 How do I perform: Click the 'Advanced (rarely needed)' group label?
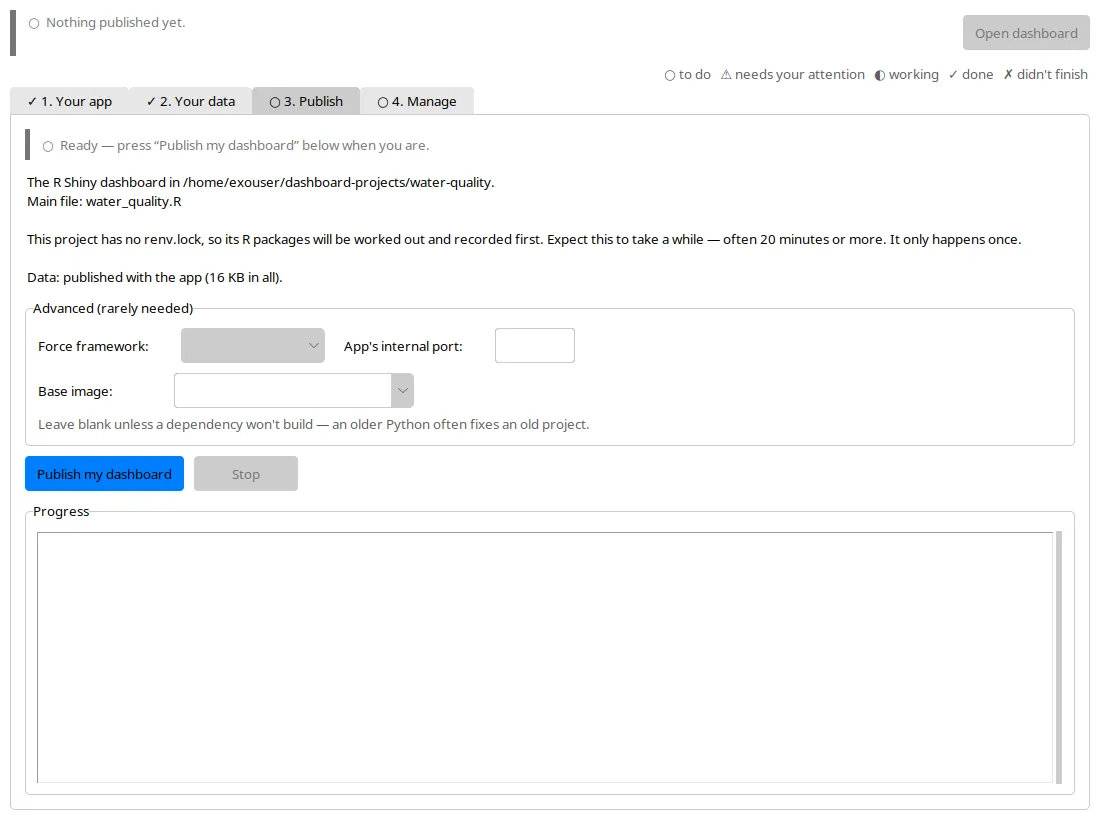click(113, 309)
